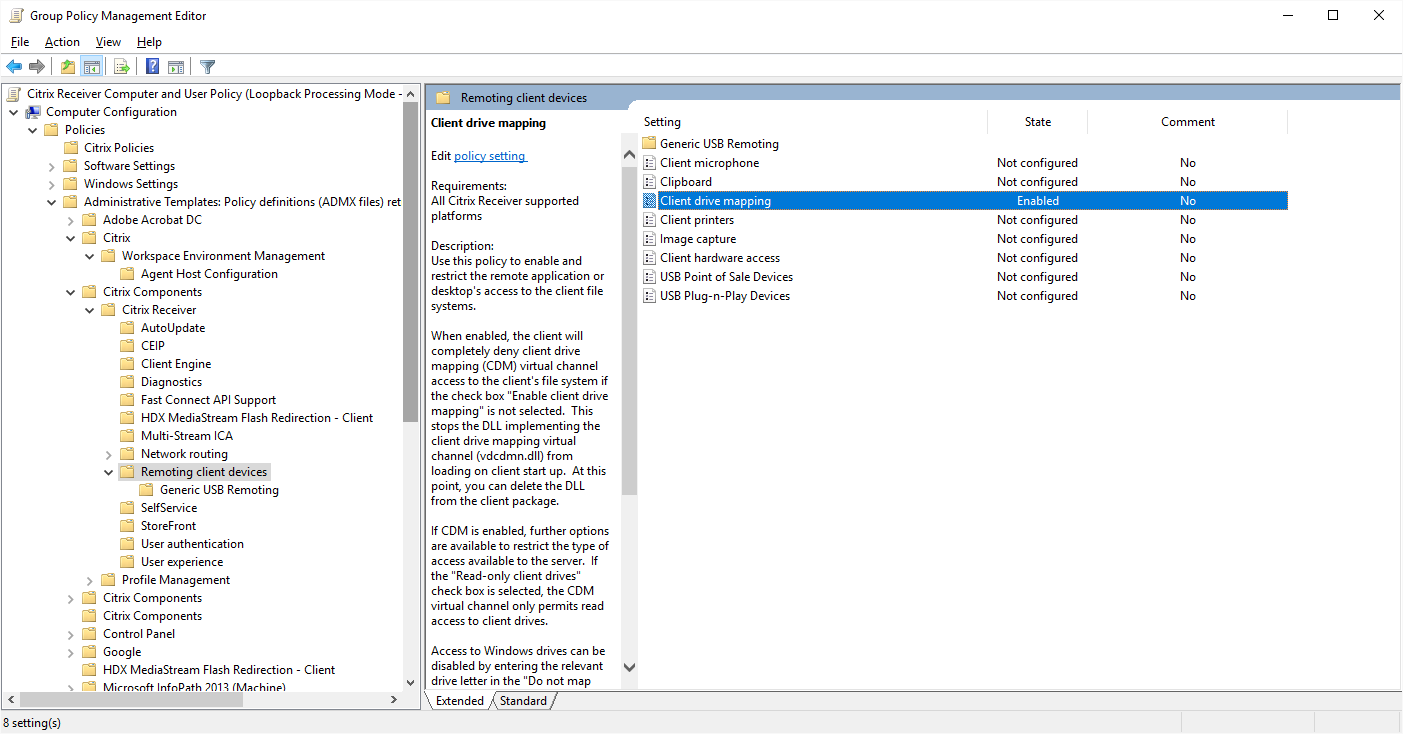Toggle the Show/Hide Action Pane icon
The height and width of the screenshot is (734, 1403).
tap(176, 67)
